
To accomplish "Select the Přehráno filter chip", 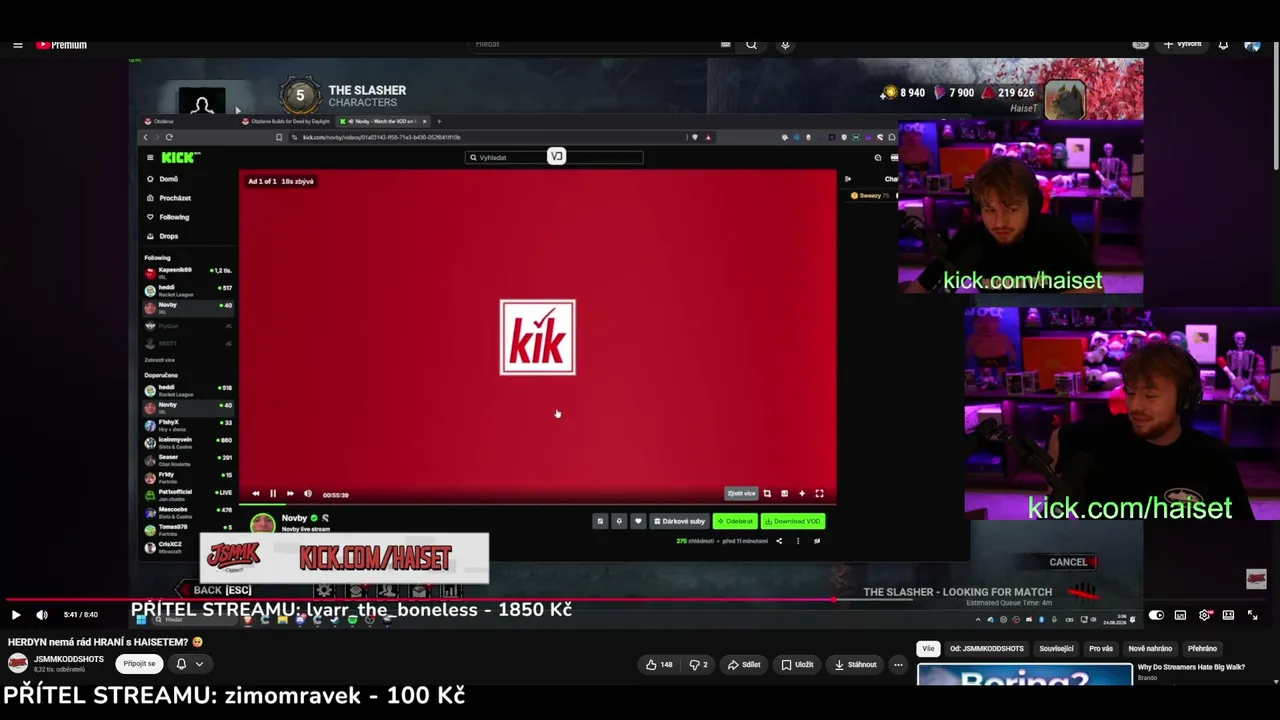I will 1202,648.
